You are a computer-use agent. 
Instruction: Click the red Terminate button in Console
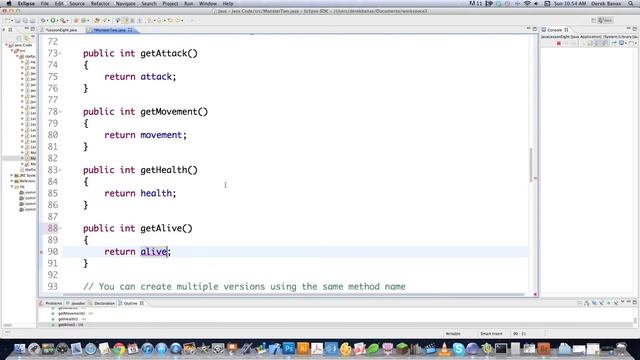tap(559, 43)
